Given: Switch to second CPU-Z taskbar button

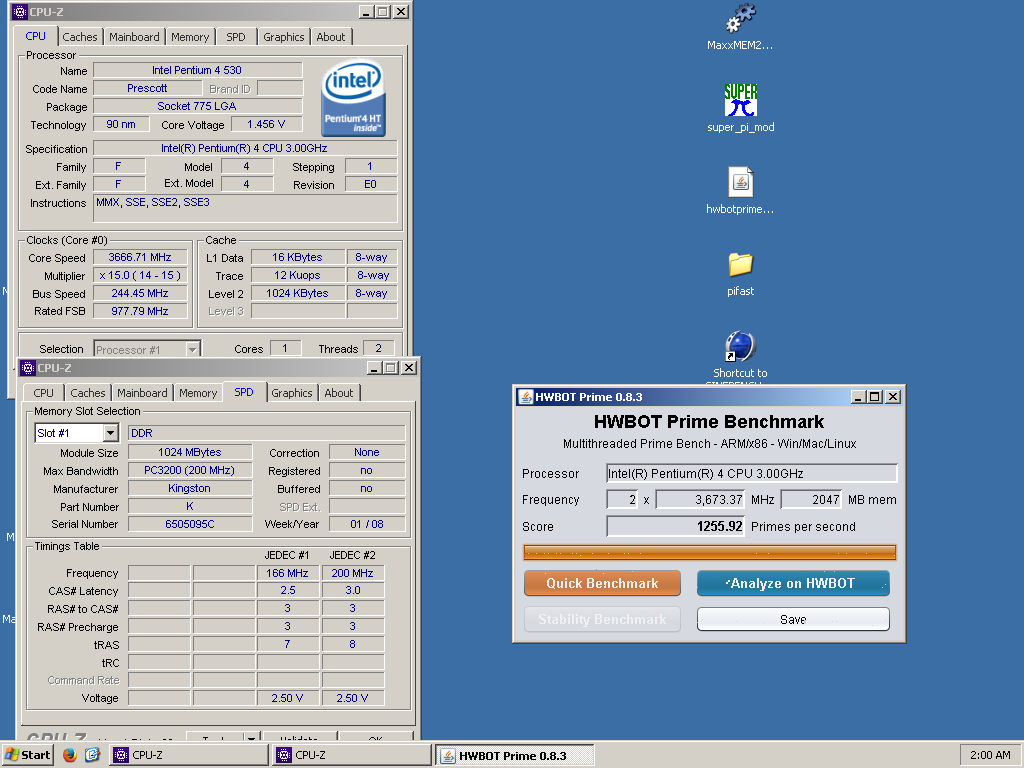Looking at the screenshot, I should [x=351, y=755].
